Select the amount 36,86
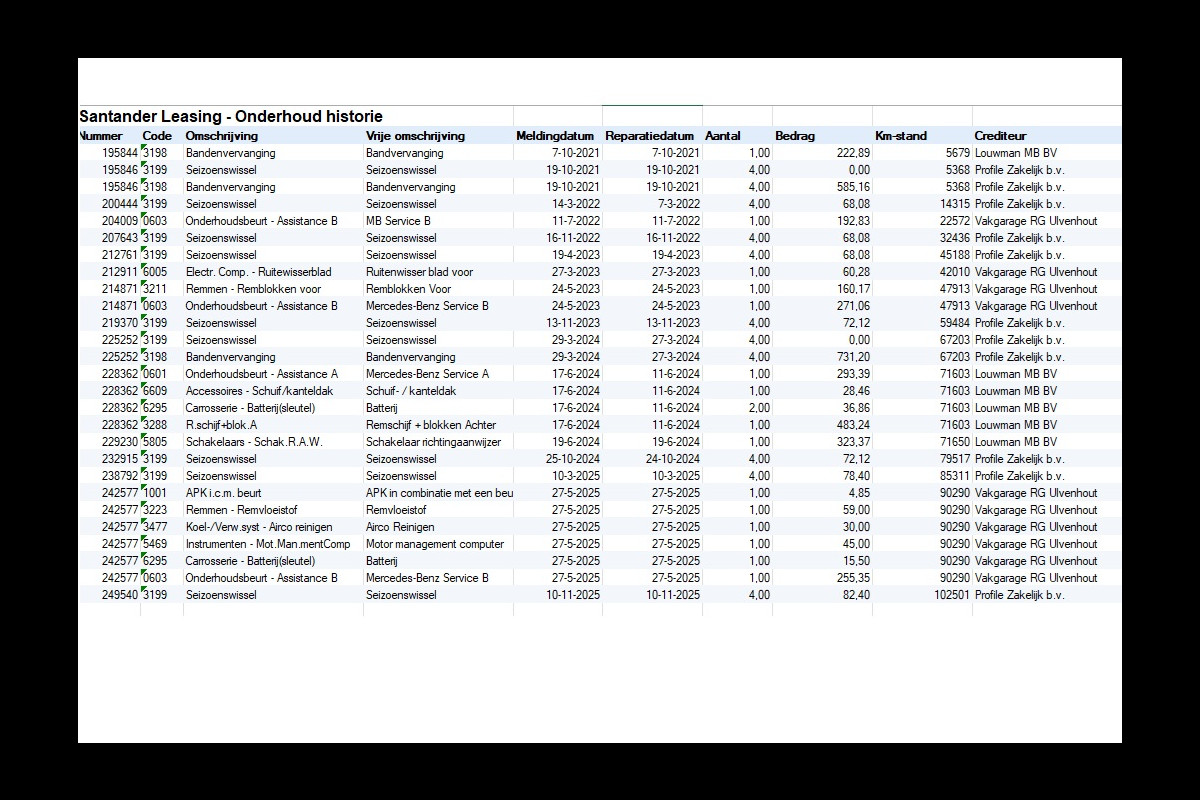Screen dimensions: 1200x800 click(x=856, y=408)
